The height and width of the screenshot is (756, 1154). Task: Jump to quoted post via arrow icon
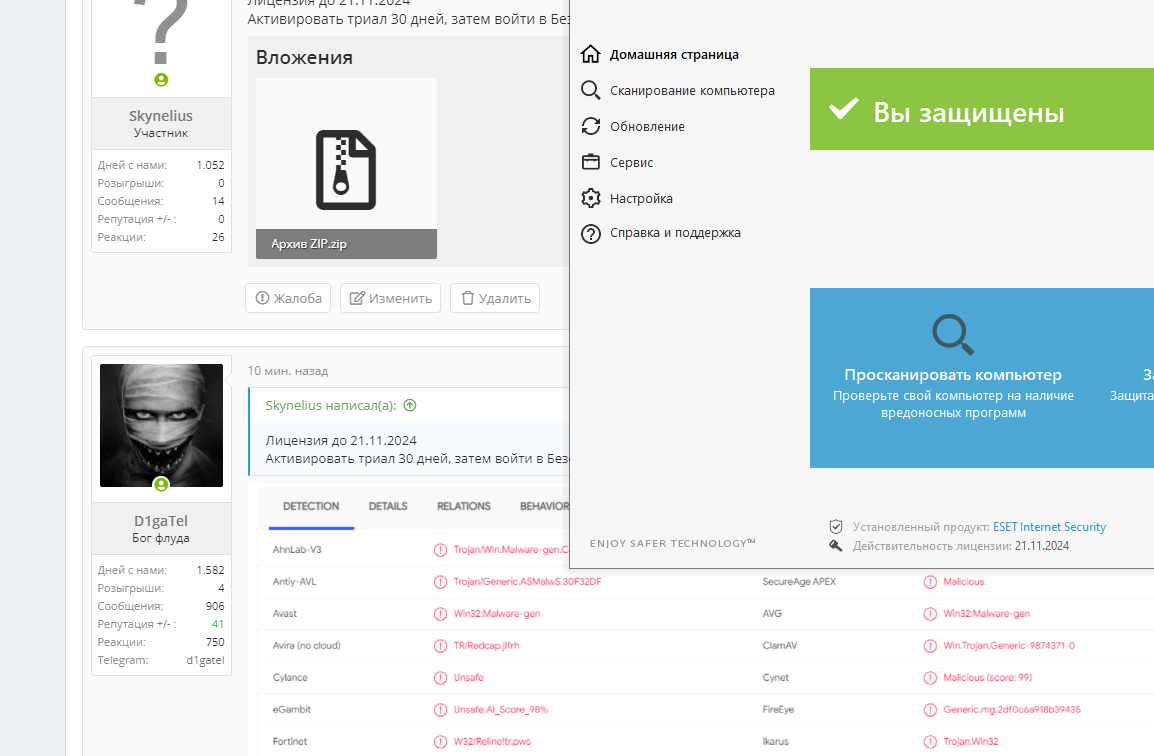[411, 405]
